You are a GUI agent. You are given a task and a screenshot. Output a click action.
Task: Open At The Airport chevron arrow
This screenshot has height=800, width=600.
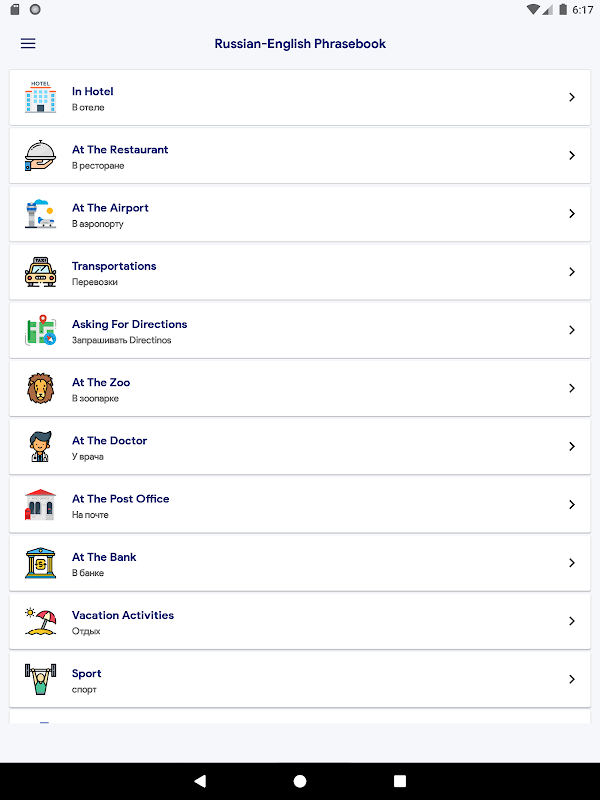coord(572,213)
